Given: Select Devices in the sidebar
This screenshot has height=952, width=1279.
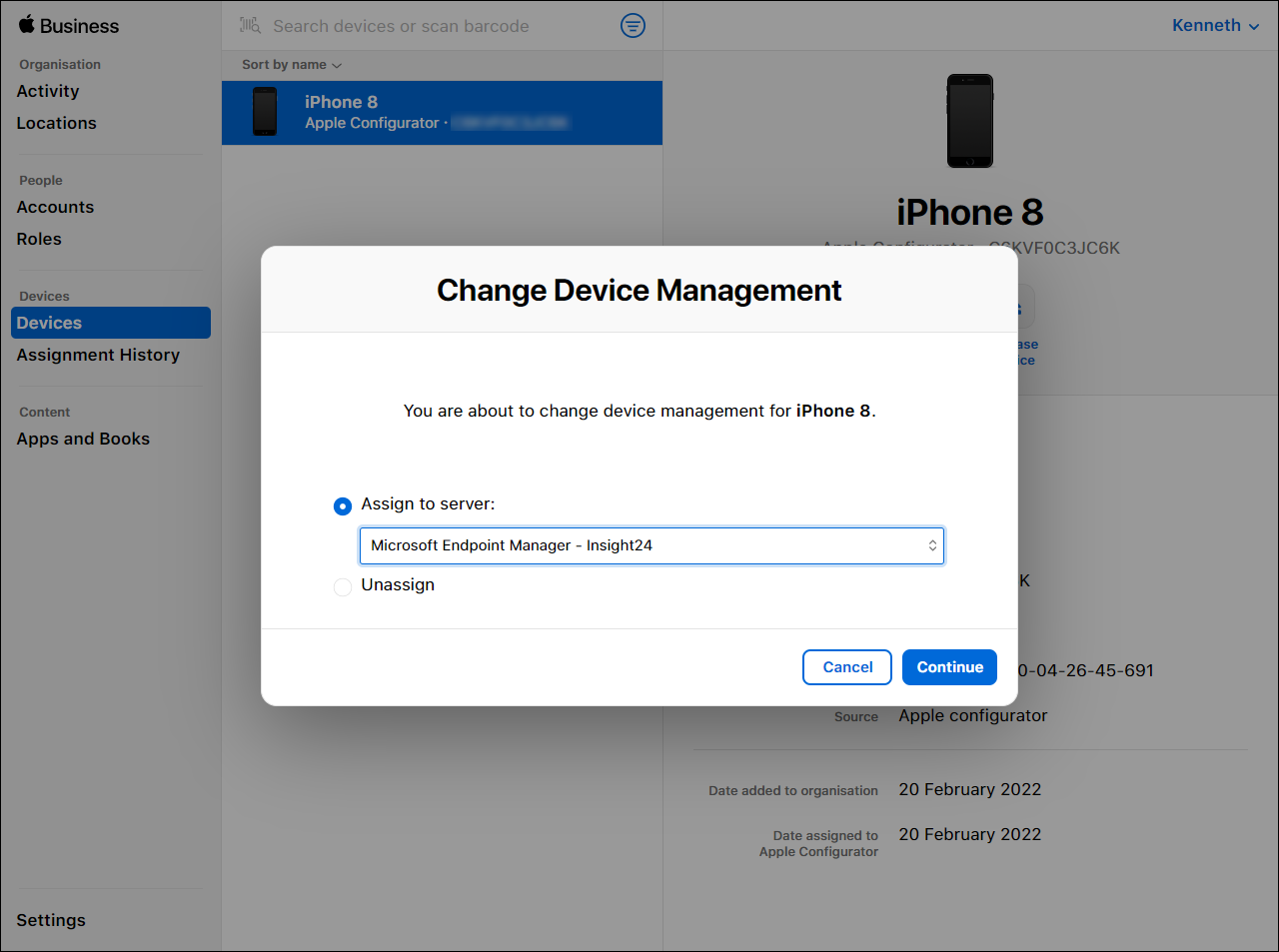Looking at the screenshot, I should click(111, 323).
